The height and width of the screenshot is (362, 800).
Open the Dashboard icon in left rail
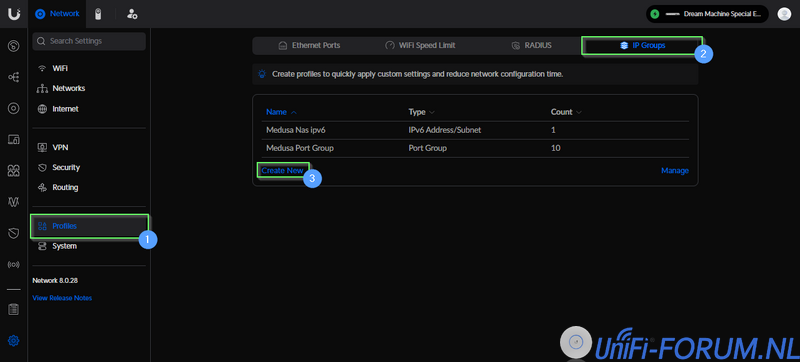[x=14, y=47]
